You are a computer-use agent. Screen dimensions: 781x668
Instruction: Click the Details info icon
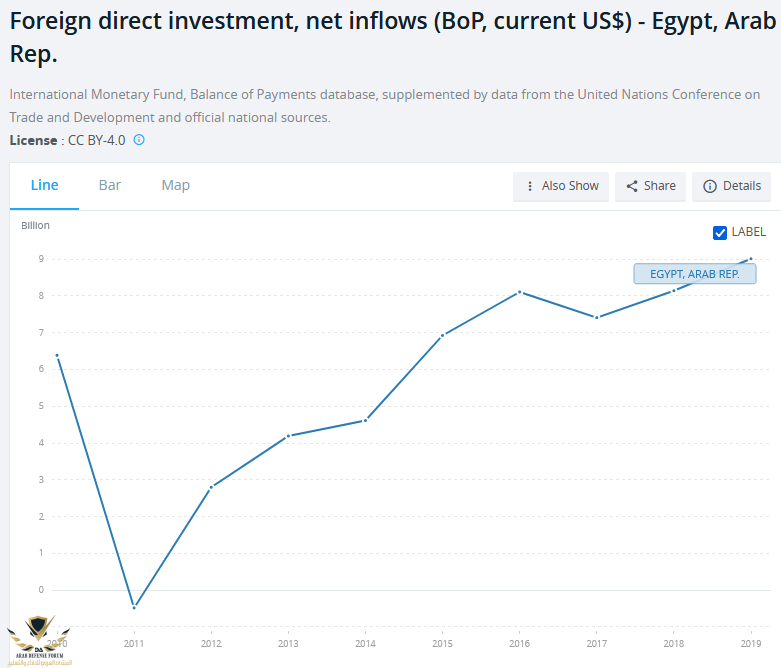[x=710, y=186]
